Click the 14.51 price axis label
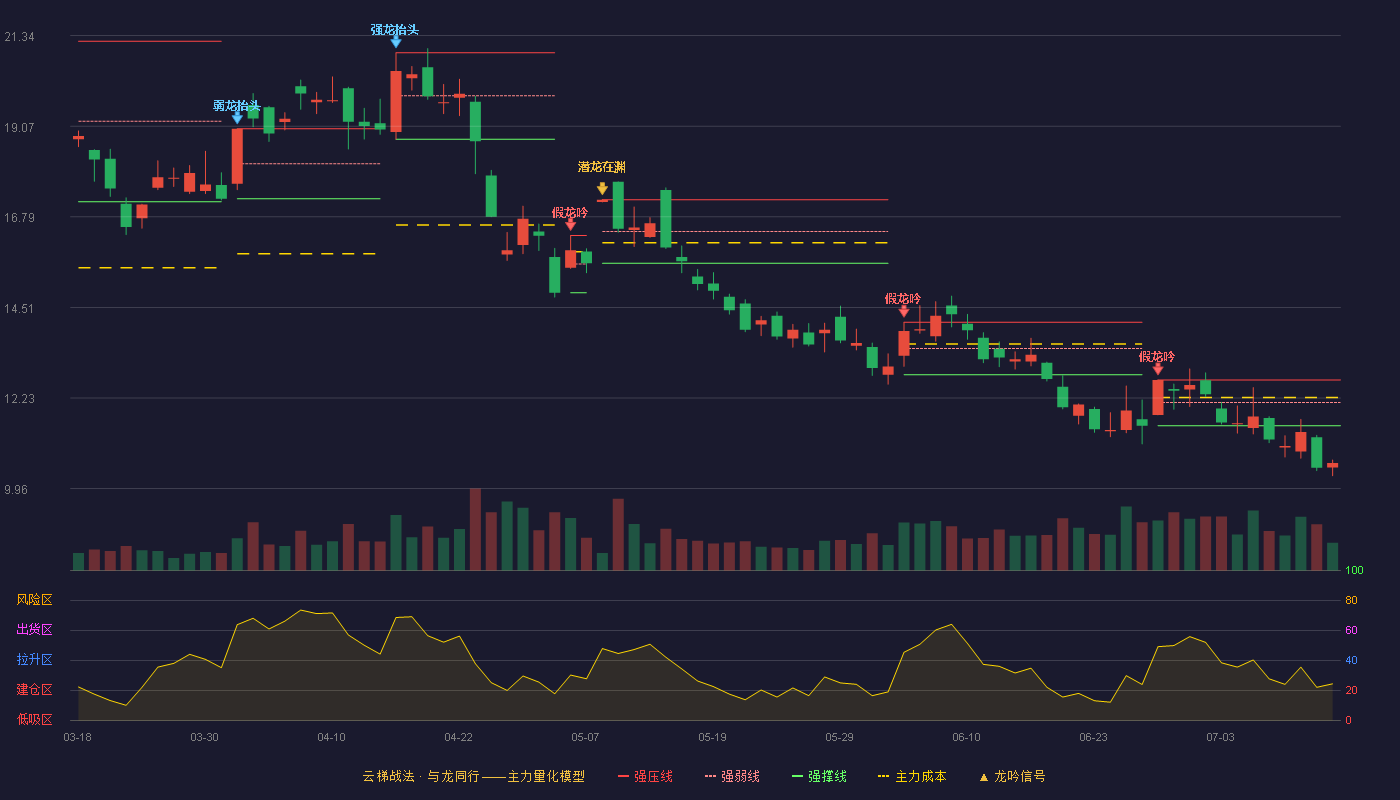 coord(19,309)
